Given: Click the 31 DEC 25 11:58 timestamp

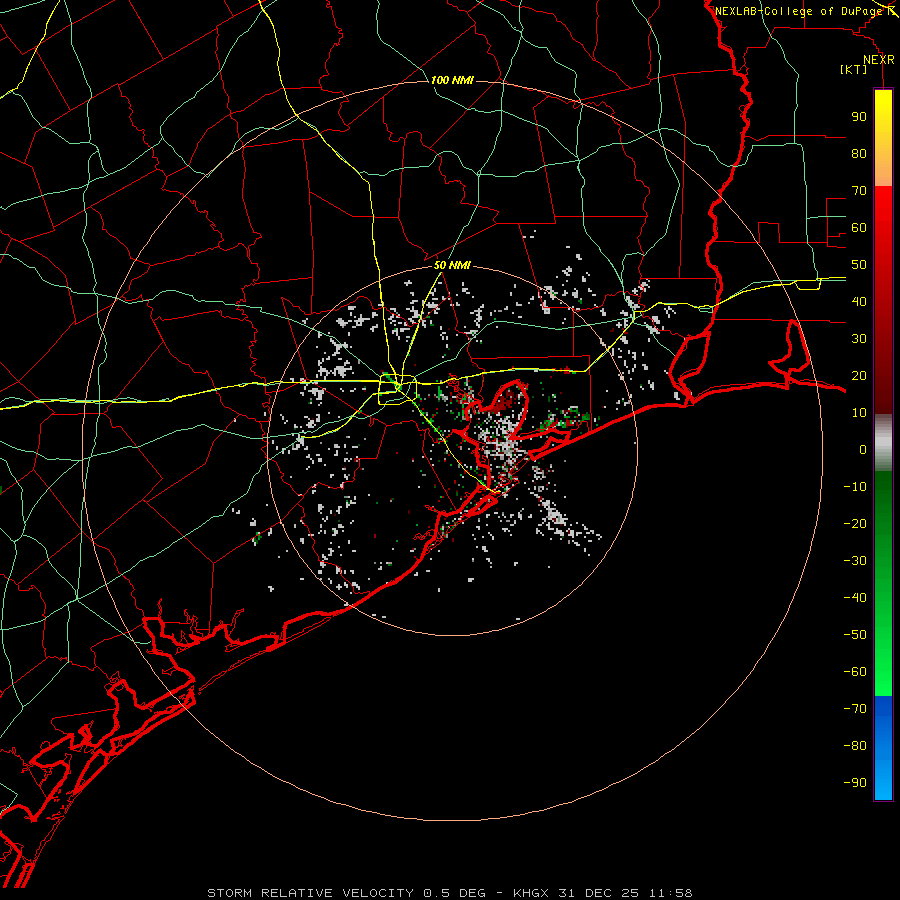Looking at the screenshot, I should pos(625,893).
